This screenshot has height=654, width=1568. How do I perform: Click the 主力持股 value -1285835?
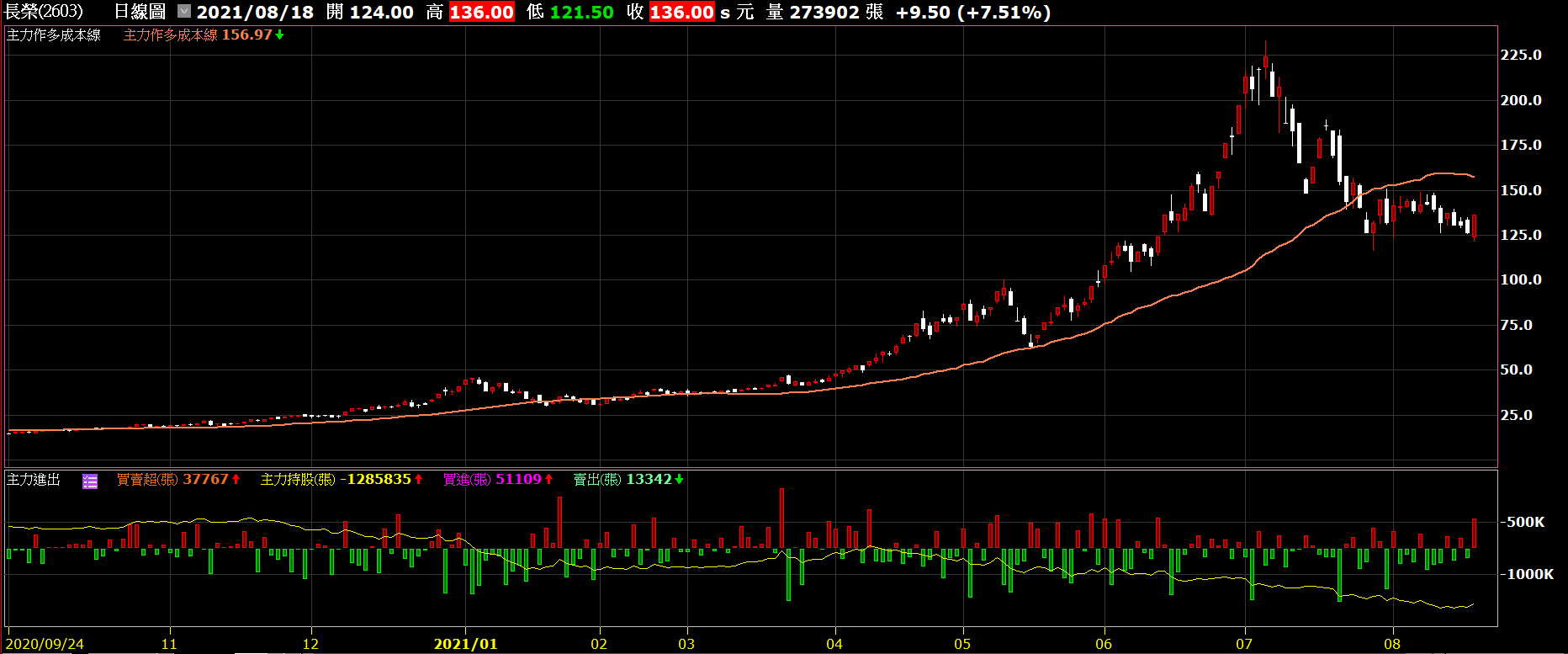[376, 480]
